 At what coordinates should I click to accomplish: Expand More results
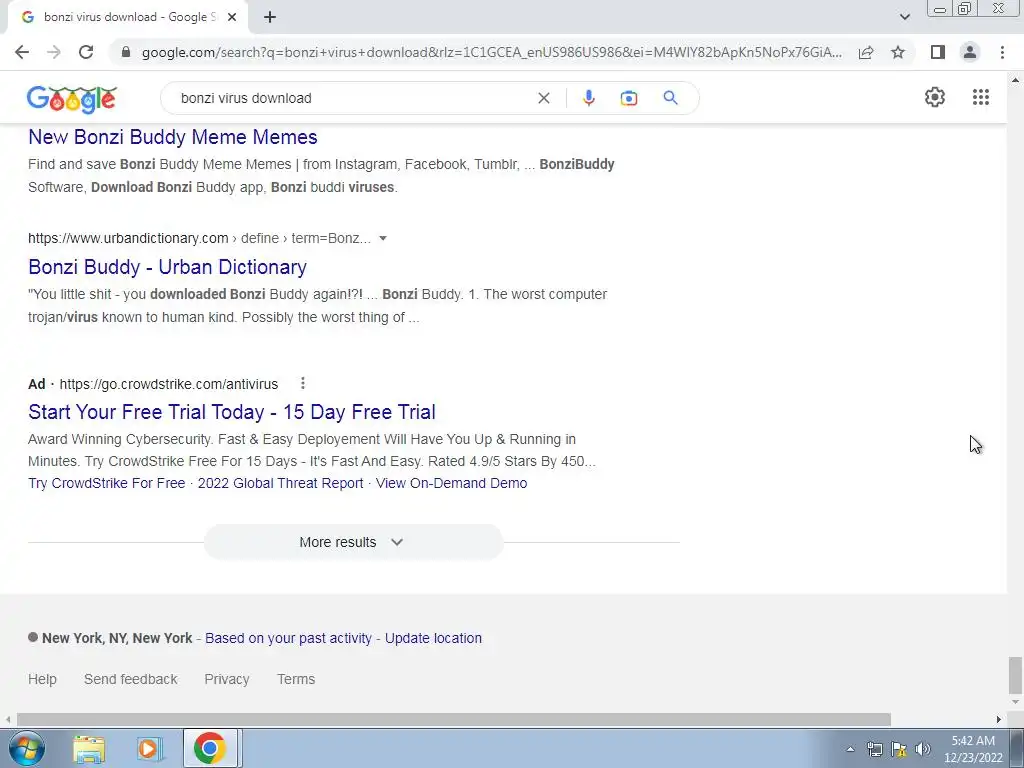[x=353, y=542]
